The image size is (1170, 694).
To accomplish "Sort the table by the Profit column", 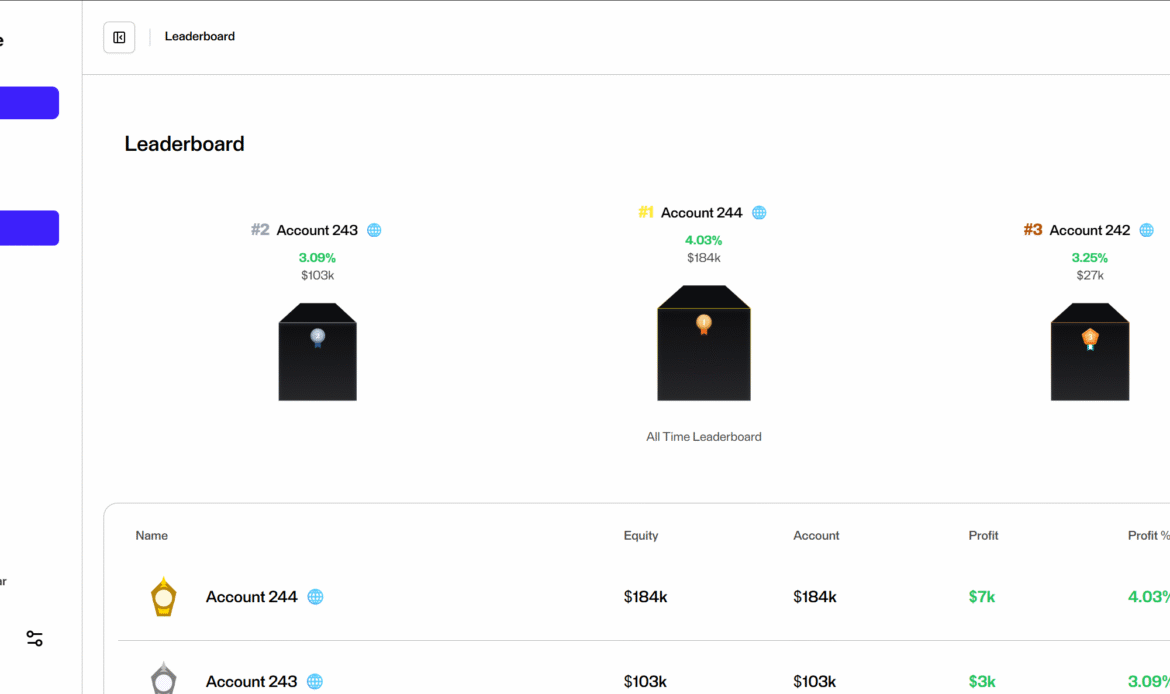I will point(982,535).
